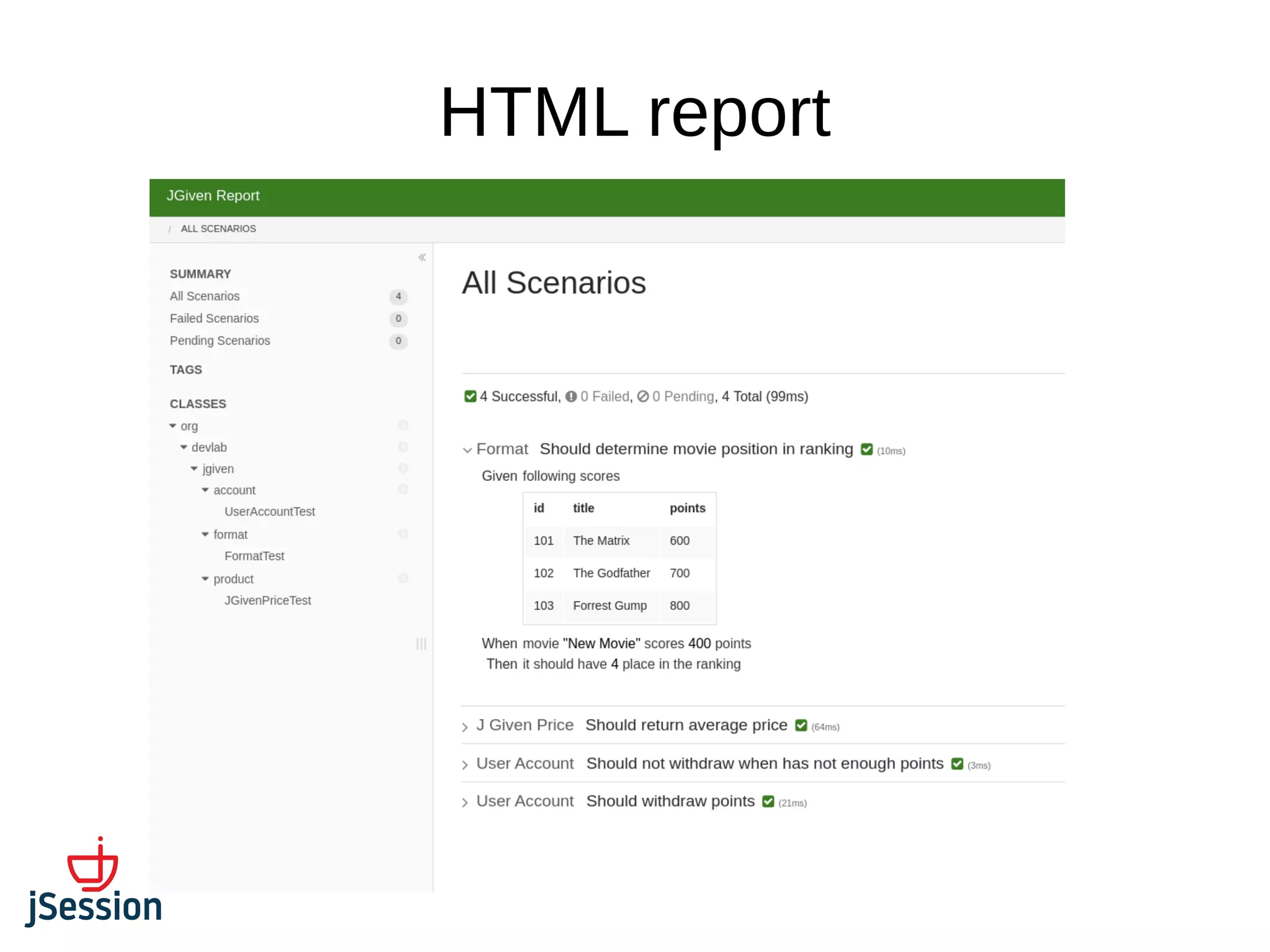The image size is (1270, 952).
Task: Click 'Then it should have 4 place' step
Action: 613,664
